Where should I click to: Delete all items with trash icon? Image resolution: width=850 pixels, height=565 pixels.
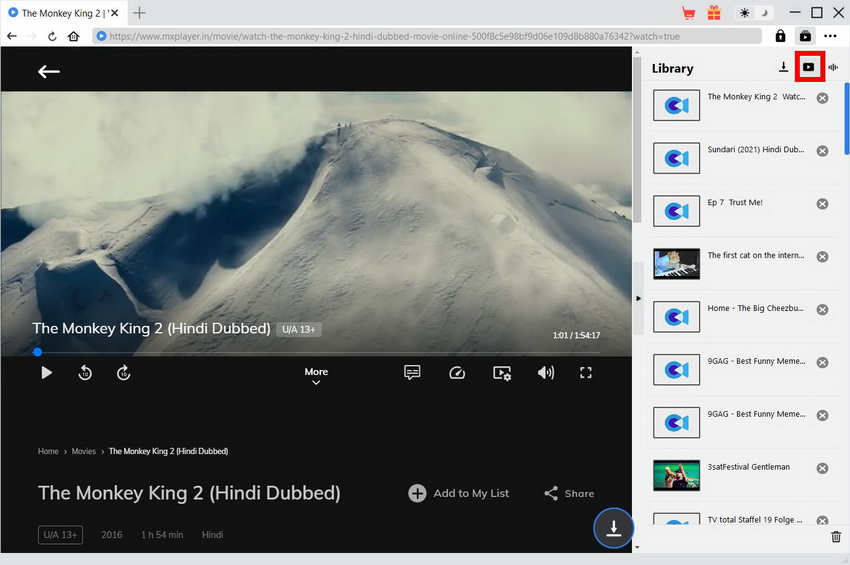coord(836,536)
